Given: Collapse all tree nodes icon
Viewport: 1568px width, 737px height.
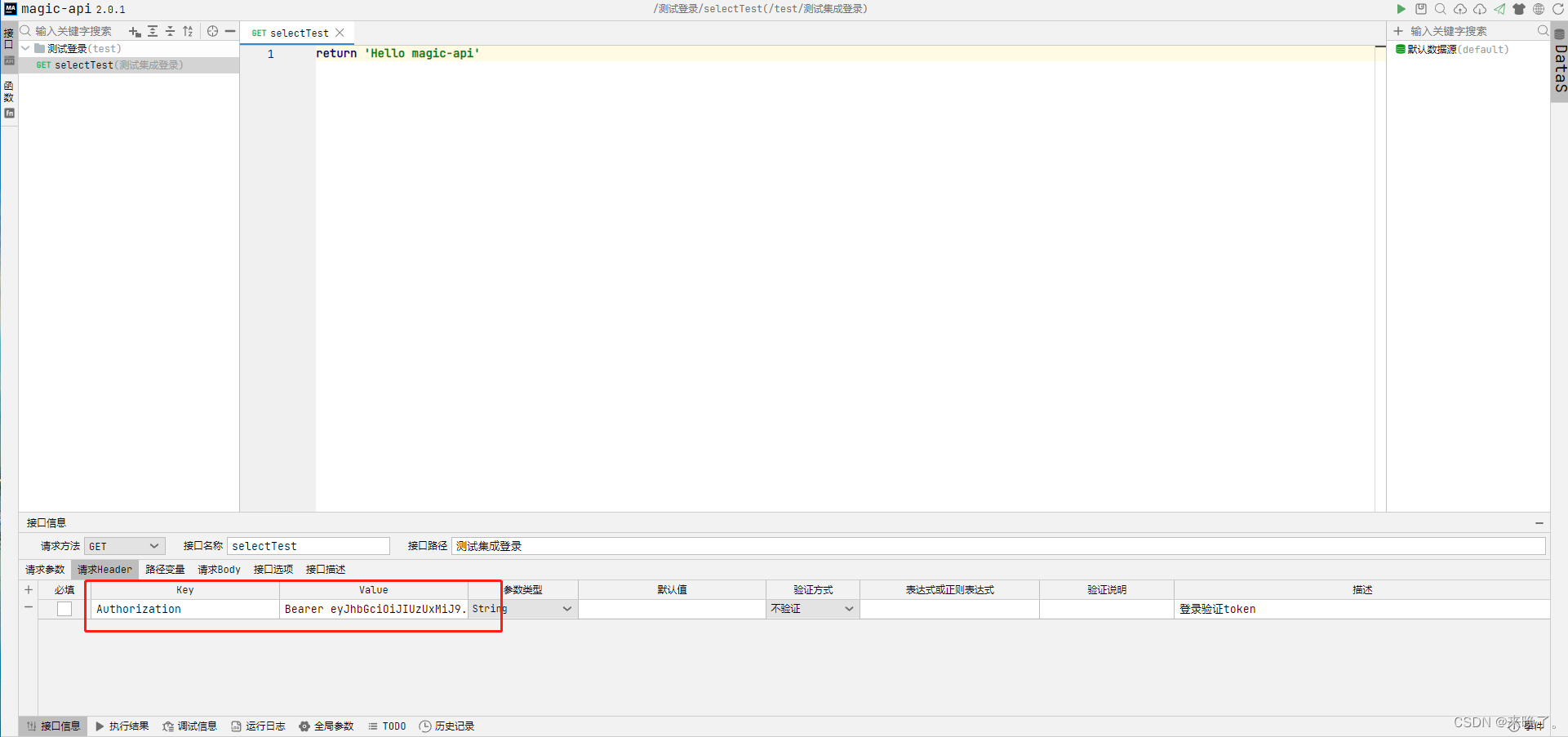Looking at the screenshot, I should 171,32.
